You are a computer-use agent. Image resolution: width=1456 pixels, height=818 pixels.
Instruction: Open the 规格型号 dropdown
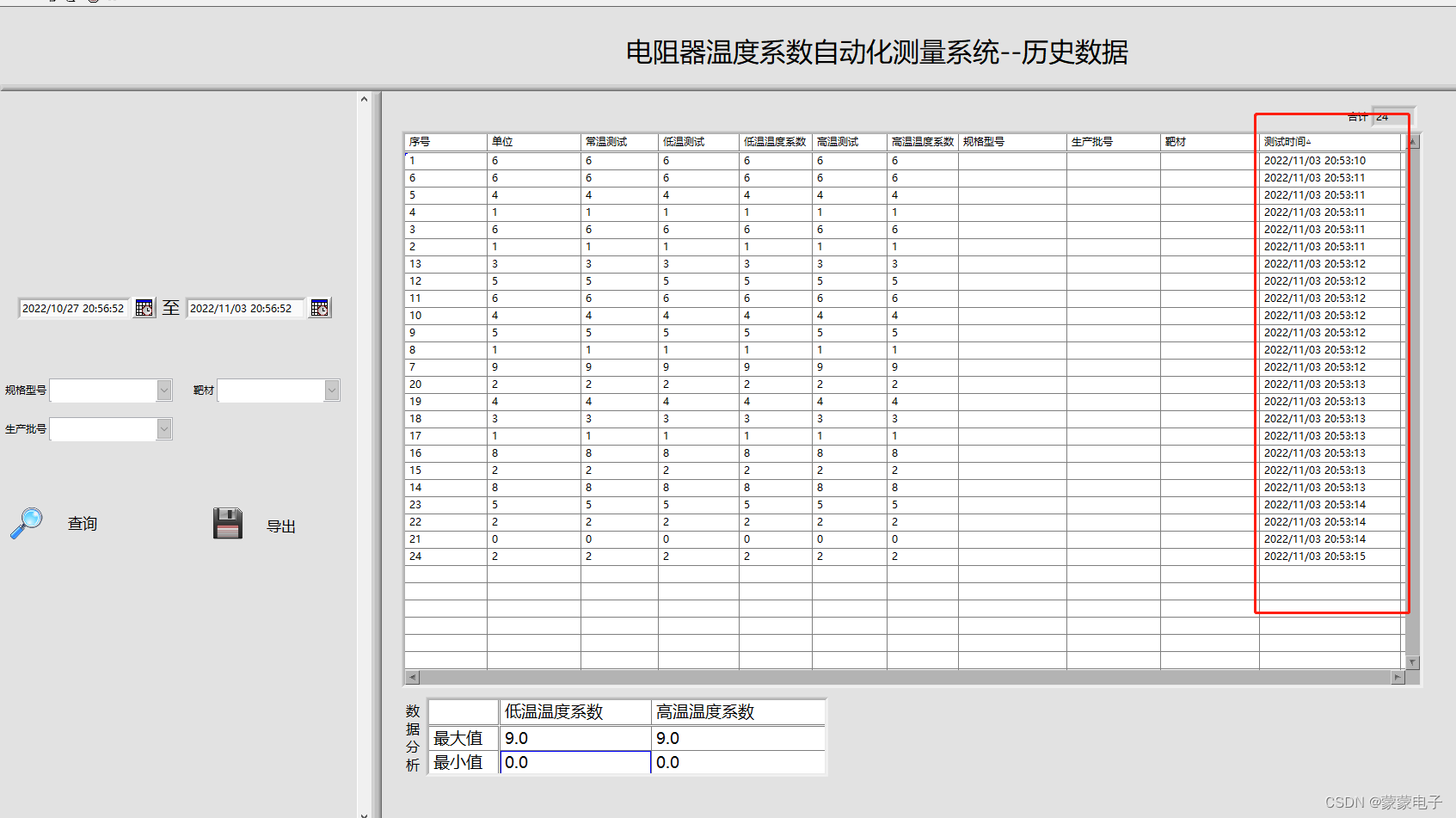[x=164, y=390]
